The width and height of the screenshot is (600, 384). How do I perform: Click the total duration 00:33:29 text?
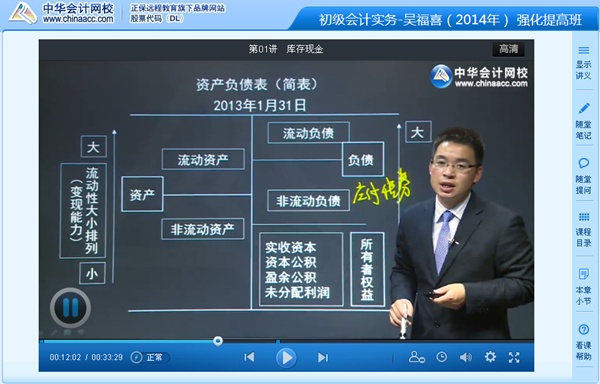107,357
